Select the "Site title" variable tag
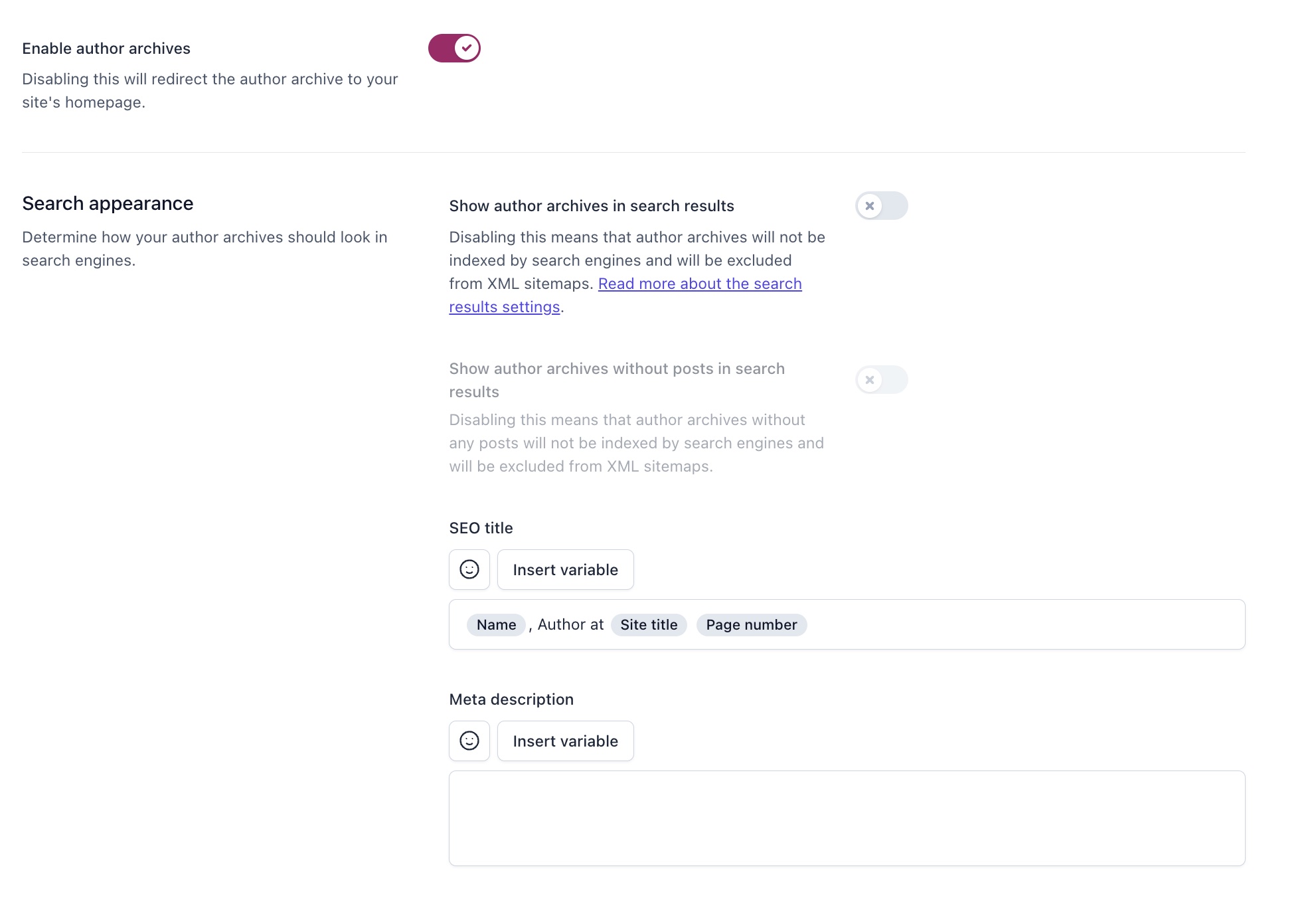The height and width of the screenshot is (902, 1316). 649,624
